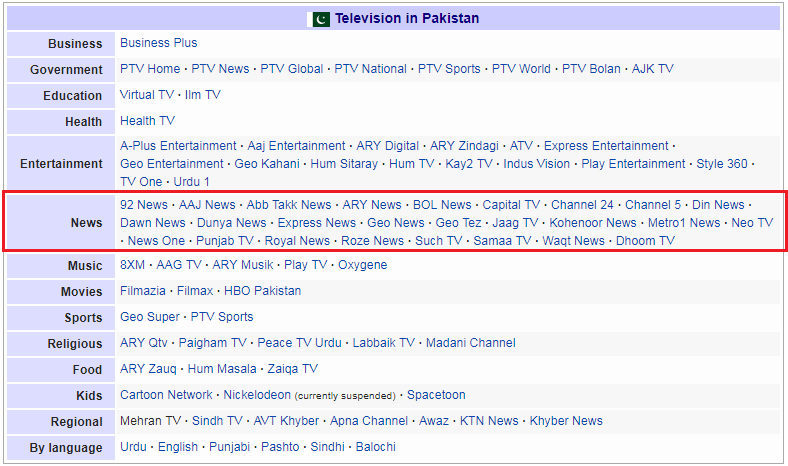This screenshot has width=788, height=466.
Task: Select the Health TV link
Action: [147, 121]
